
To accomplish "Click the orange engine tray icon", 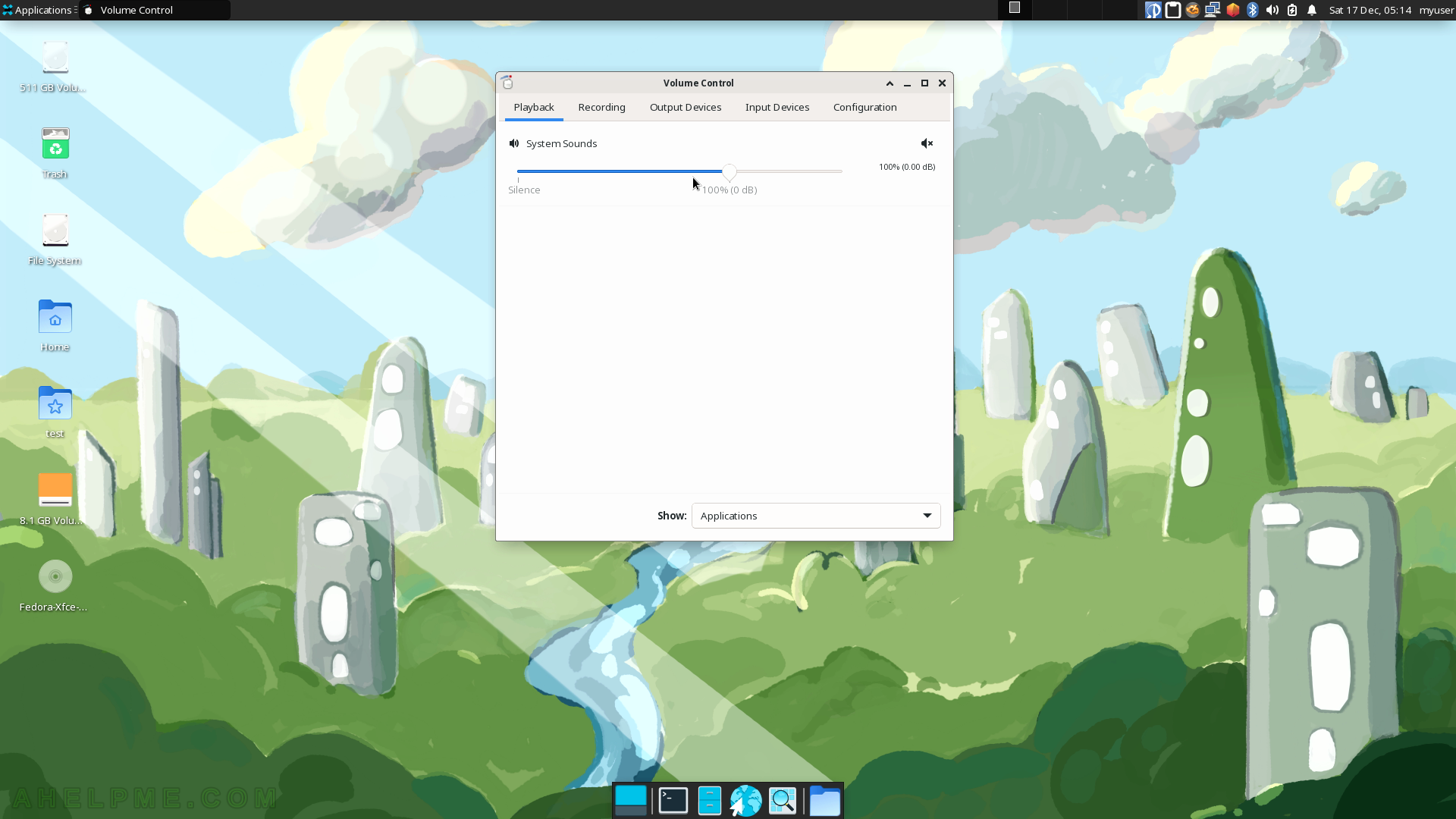I will (x=1193, y=10).
